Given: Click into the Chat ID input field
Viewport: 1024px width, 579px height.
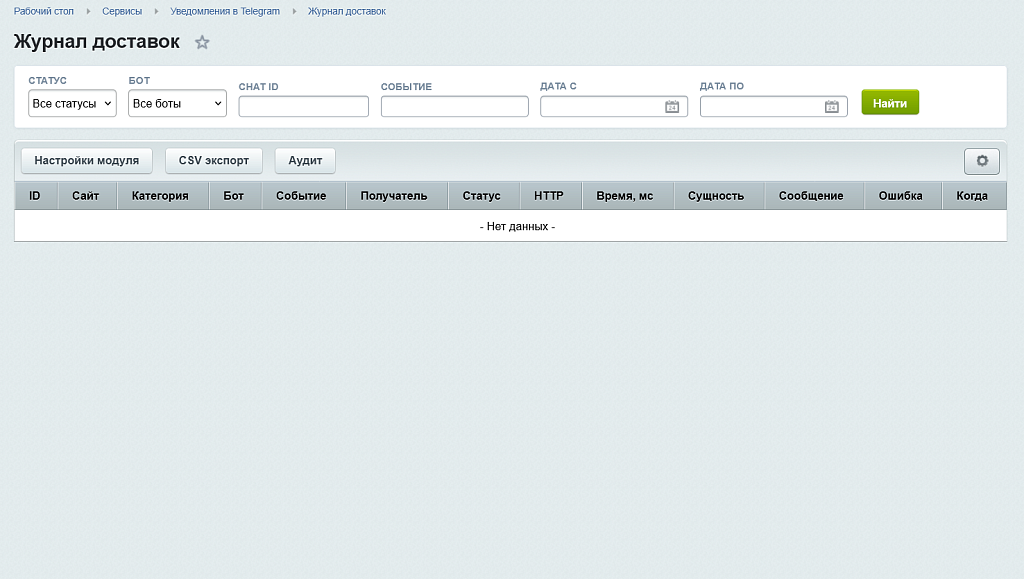Looking at the screenshot, I should (x=304, y=106).
